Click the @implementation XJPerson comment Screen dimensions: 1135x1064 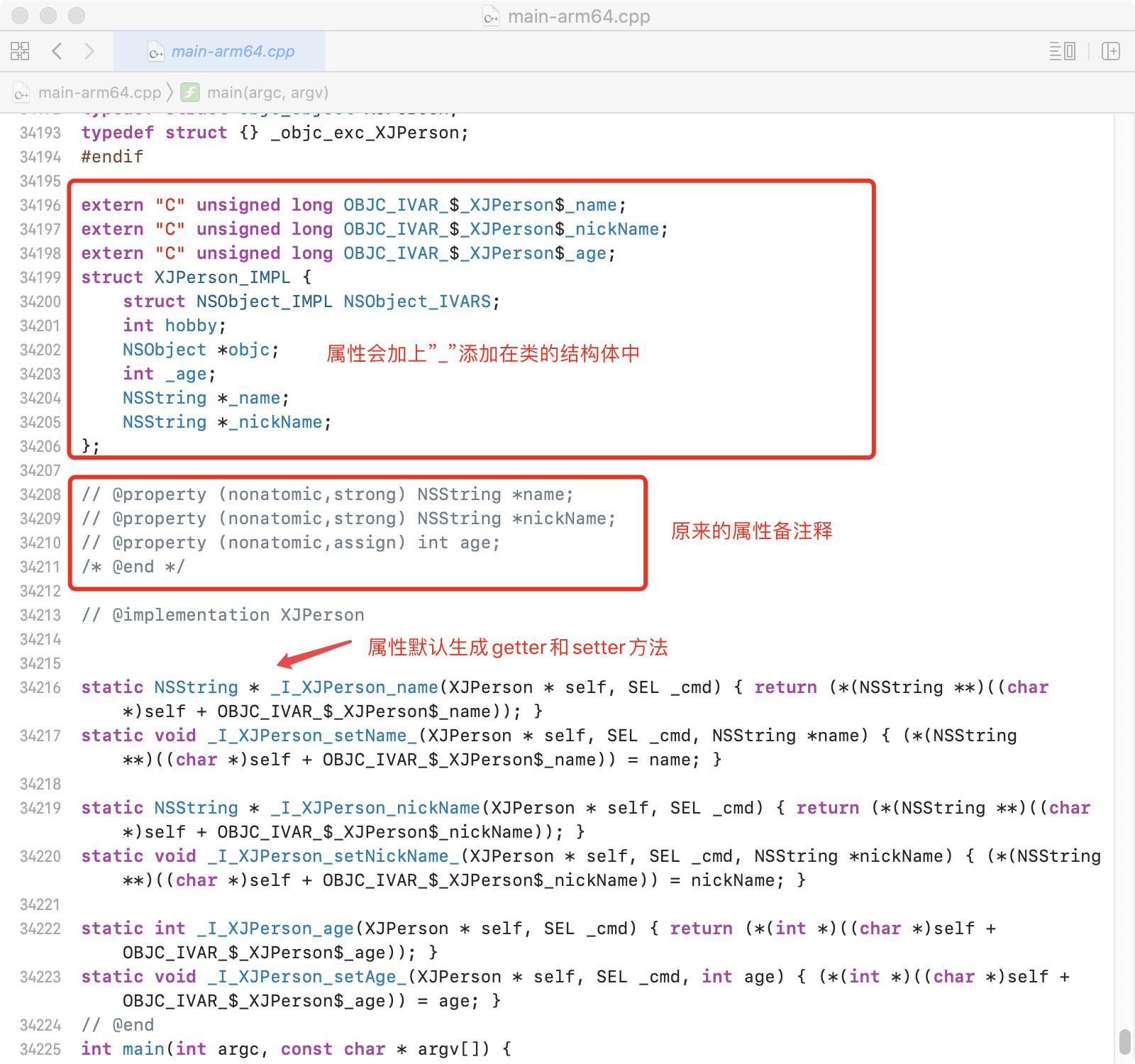pos(223,615)
